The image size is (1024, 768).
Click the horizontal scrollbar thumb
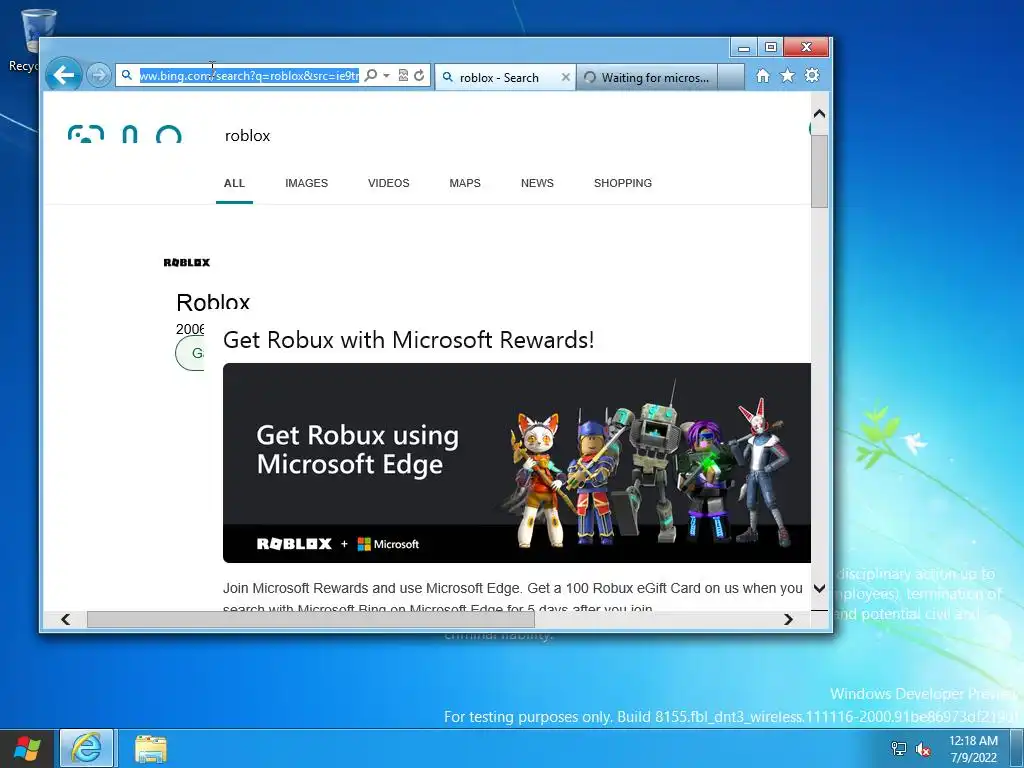tap(311, 619)
